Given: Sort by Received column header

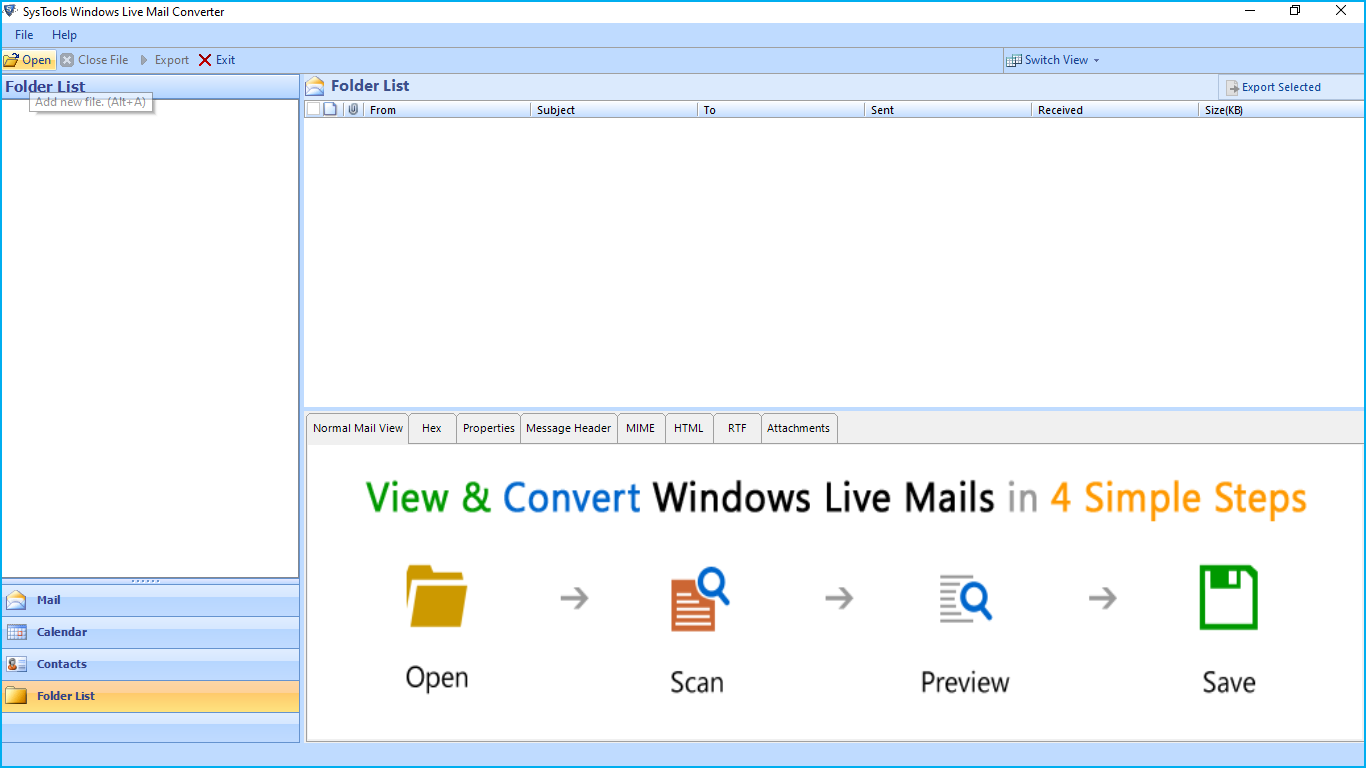Looking at the screenshot, I should pos(1115,110).
